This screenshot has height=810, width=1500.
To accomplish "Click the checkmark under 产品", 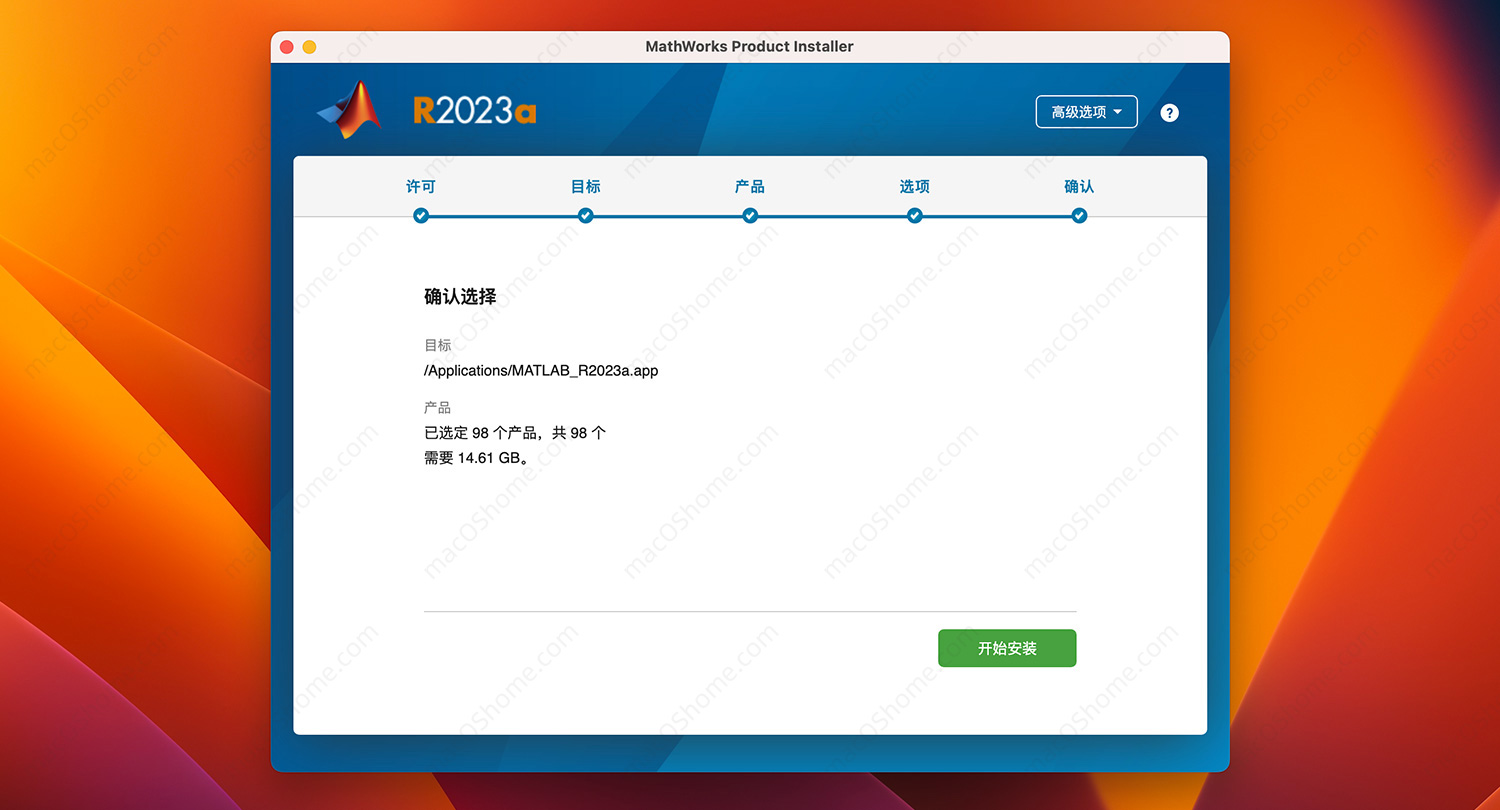I will [750, 215].
